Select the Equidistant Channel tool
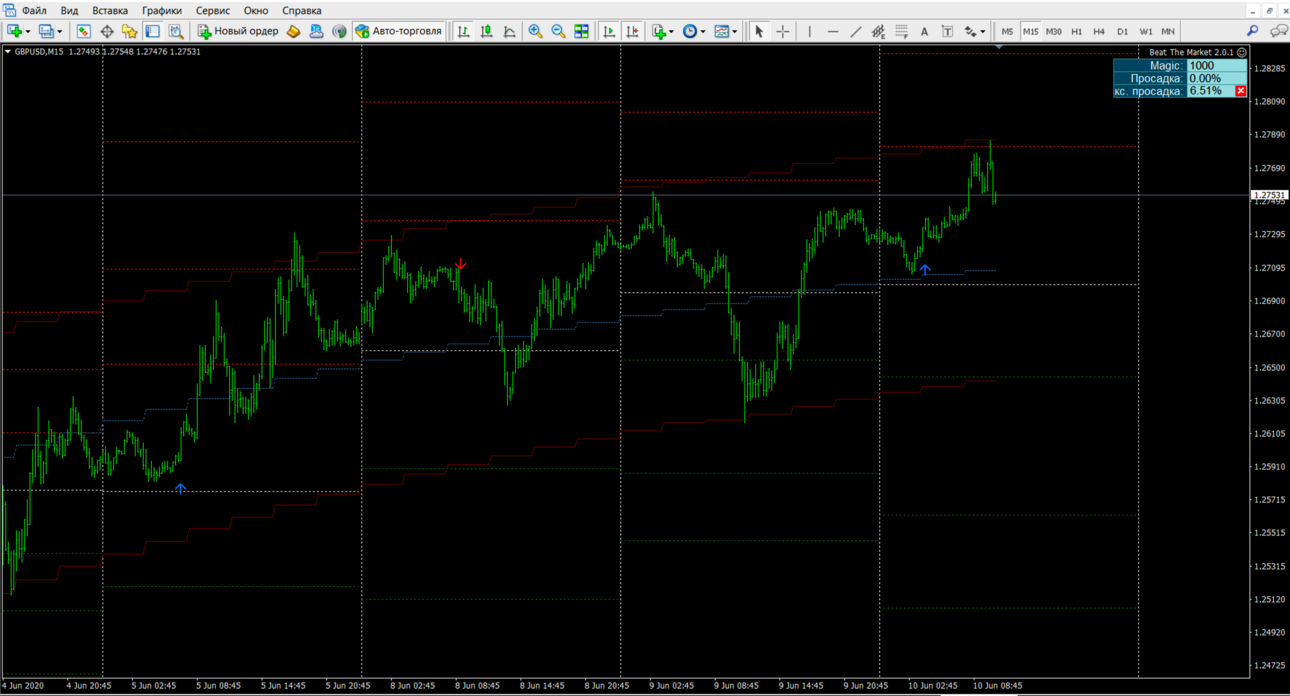 click(878, 31)
